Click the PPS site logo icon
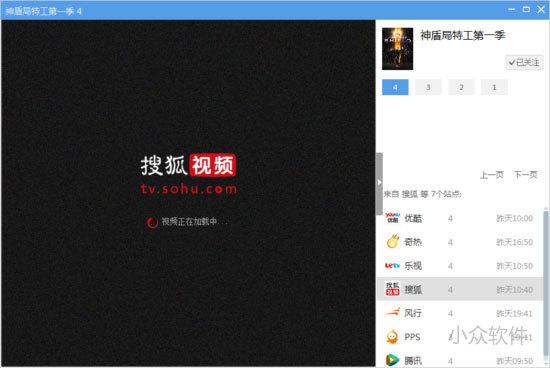 (392, 336)
